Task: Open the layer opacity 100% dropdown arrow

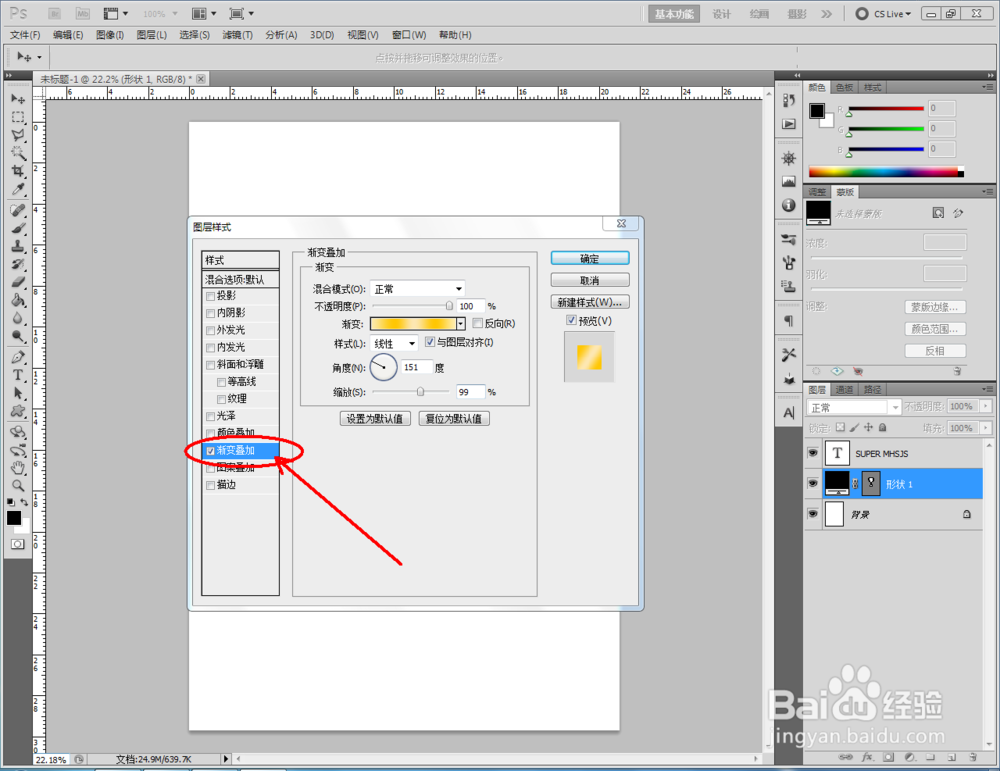Action: coord(987,406)
